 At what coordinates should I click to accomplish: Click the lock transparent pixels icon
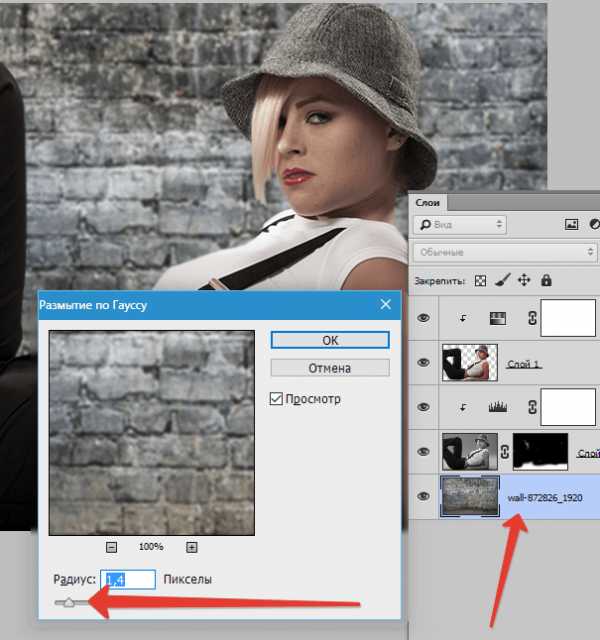480,281
